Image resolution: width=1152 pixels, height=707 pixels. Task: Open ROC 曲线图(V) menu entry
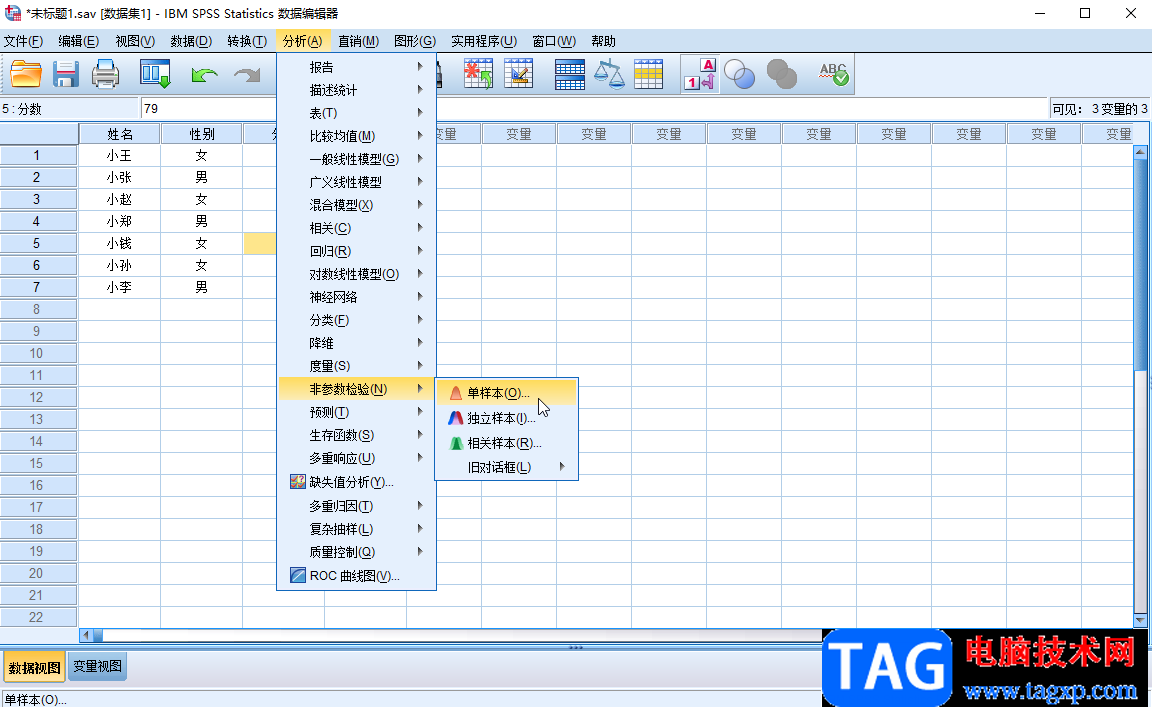coord(356,576)
